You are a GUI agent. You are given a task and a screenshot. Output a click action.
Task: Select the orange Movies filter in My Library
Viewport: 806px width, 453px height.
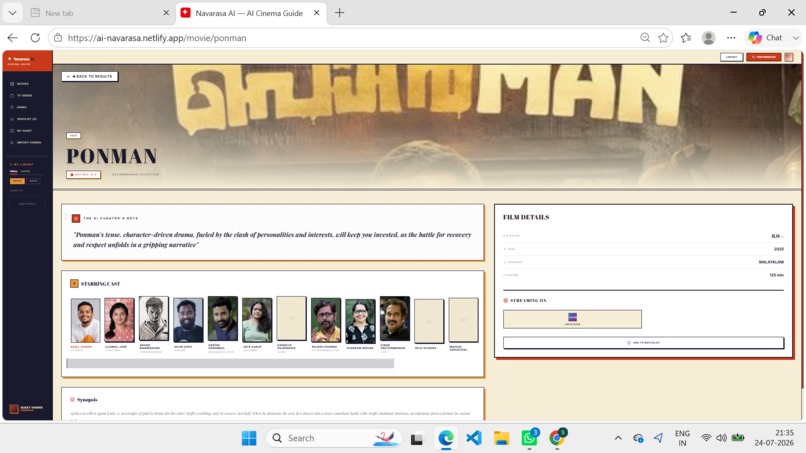click(x=17, y=181)
